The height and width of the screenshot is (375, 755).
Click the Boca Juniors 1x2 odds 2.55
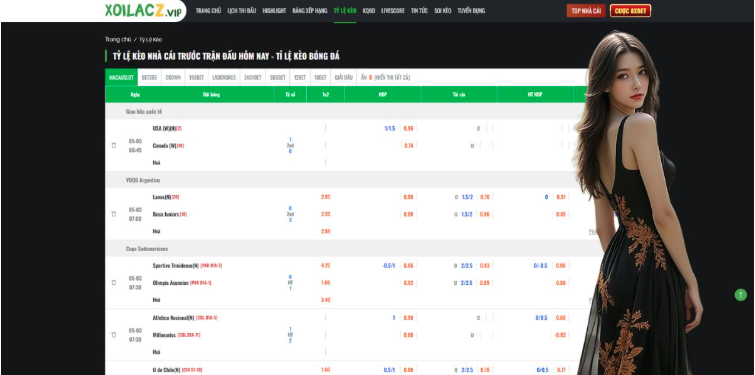(325, 214)
